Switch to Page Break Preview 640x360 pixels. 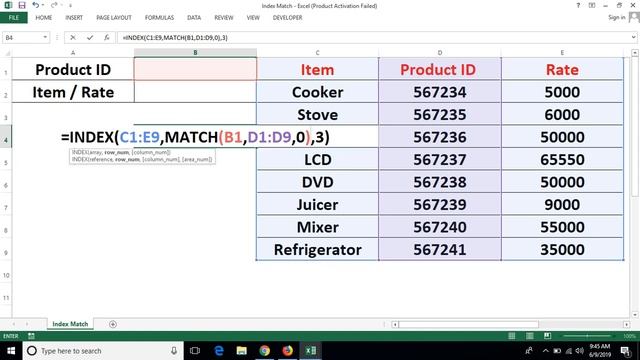coord(547,336)
